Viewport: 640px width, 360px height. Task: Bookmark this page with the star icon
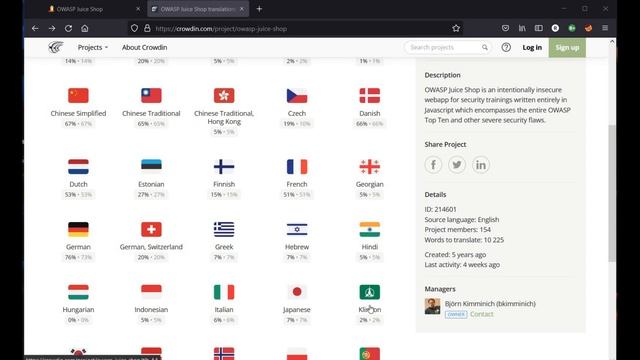[456, 28]
